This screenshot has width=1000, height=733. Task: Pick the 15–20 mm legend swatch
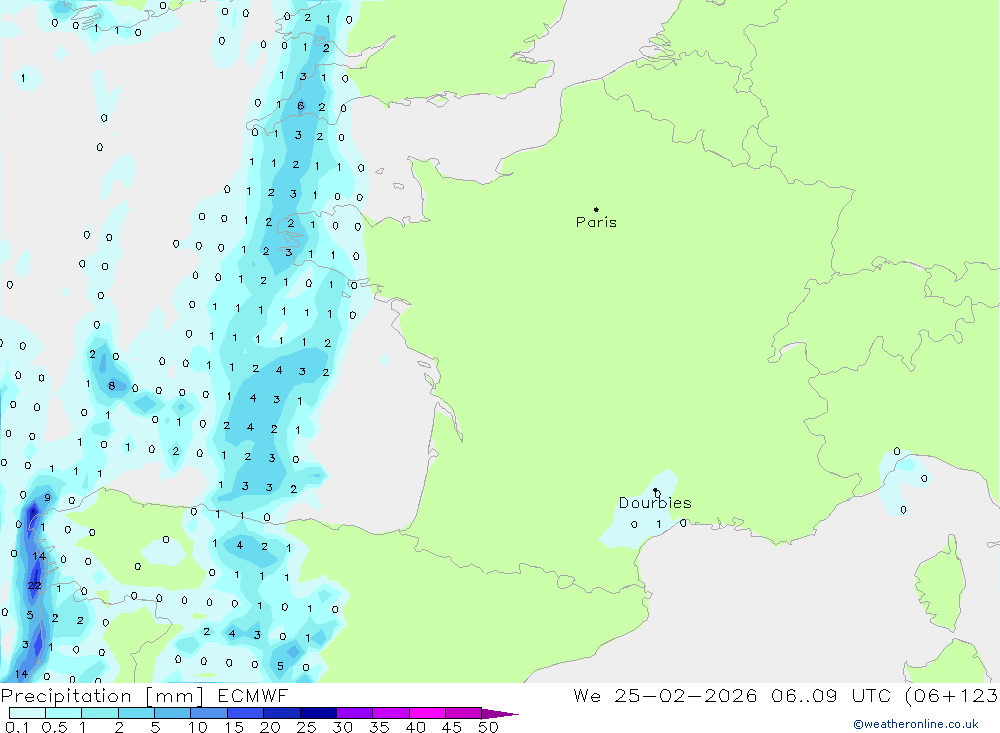245,713
